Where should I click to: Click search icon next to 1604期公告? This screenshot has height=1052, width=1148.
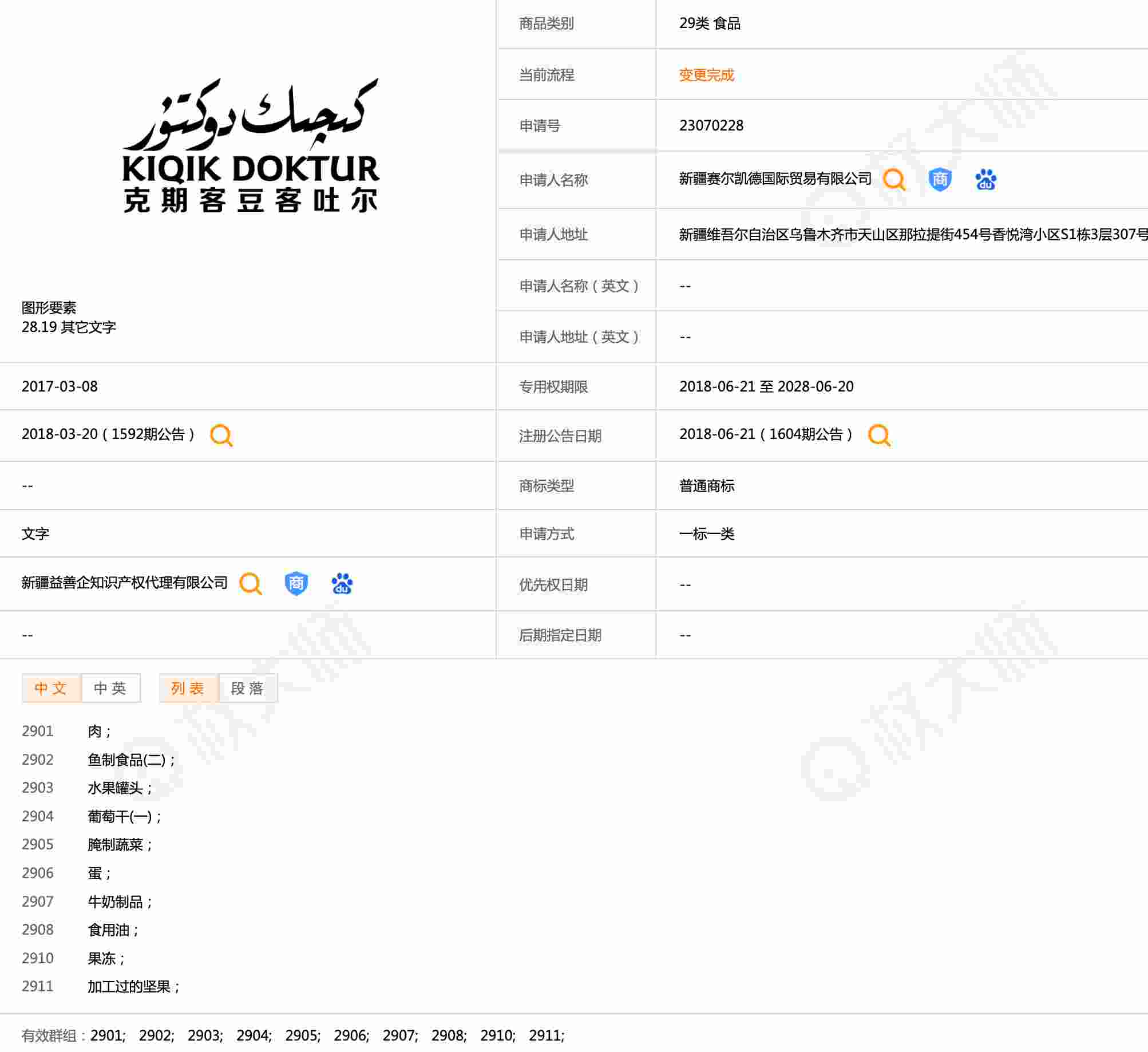(x=878, y=435)
